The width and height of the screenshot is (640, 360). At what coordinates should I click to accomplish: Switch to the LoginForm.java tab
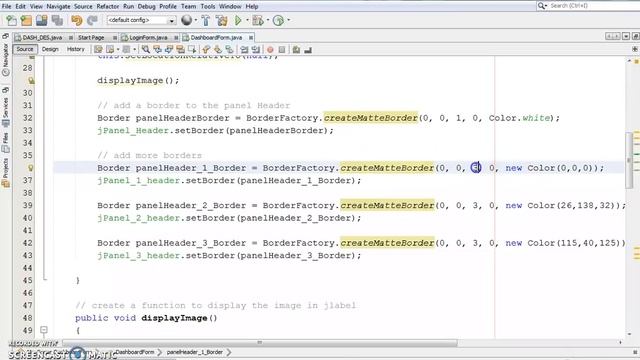[148, 38]
